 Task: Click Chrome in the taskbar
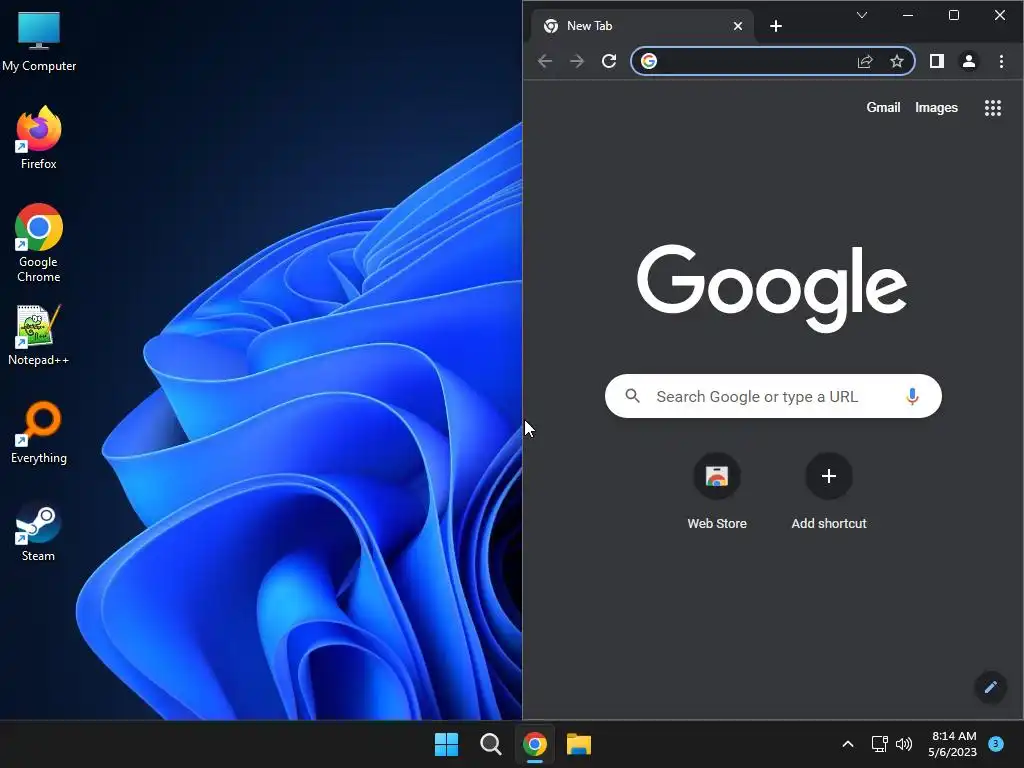[x=535, y=744]
